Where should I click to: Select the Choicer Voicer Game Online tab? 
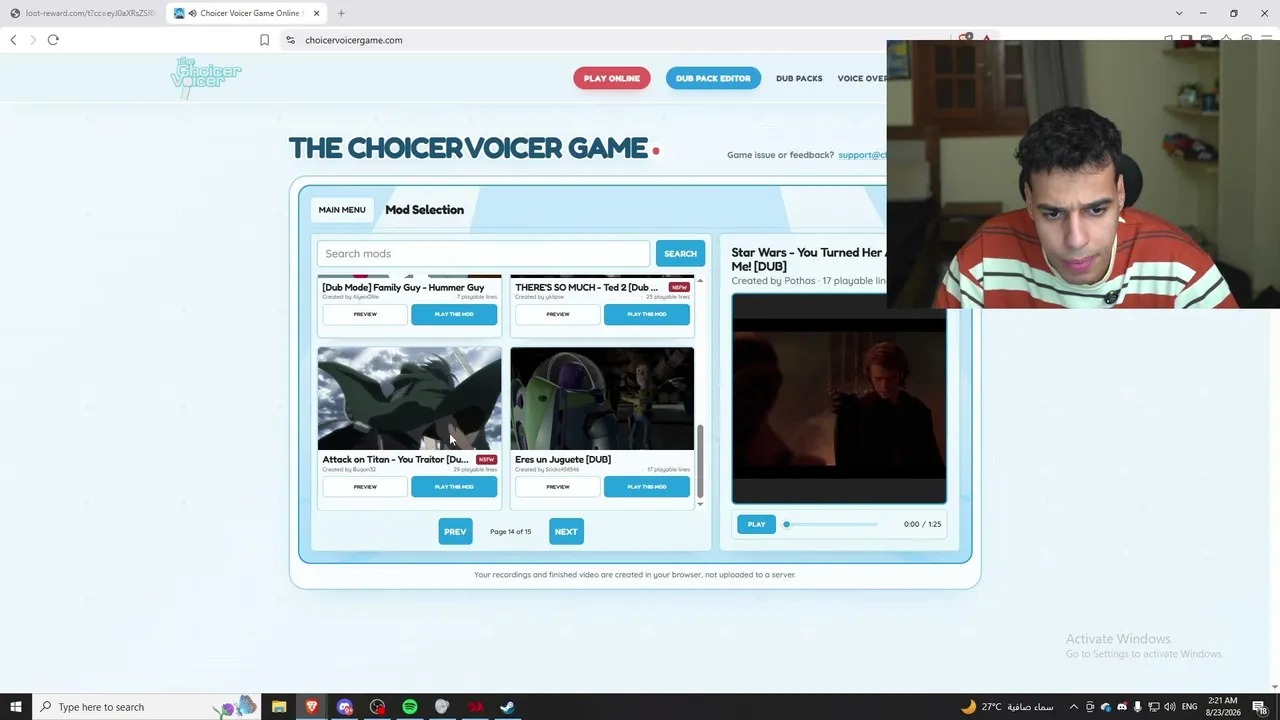245,13
